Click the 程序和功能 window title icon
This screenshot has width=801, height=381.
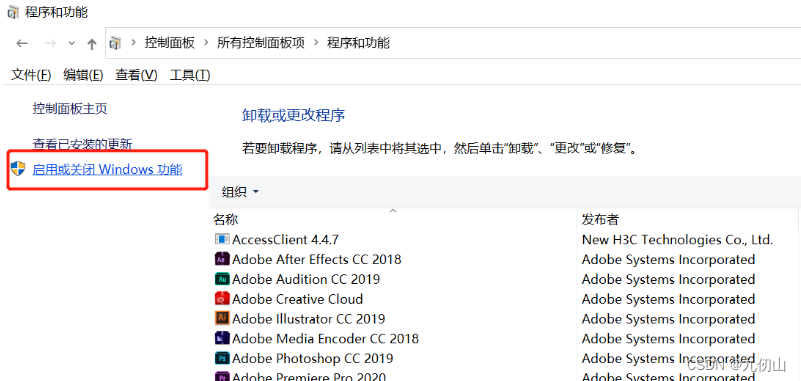13,11
